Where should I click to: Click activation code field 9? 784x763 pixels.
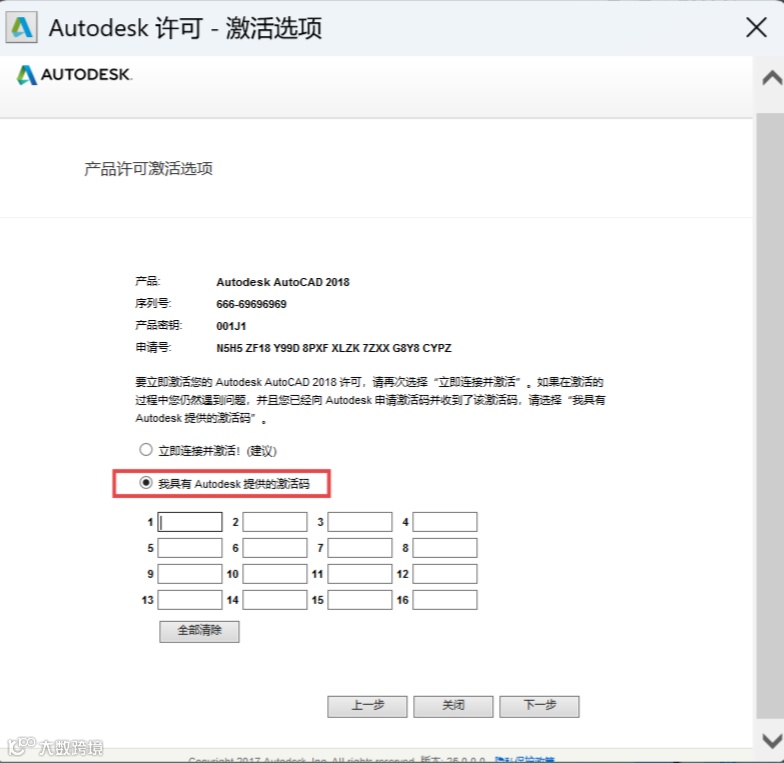[190, 574]
